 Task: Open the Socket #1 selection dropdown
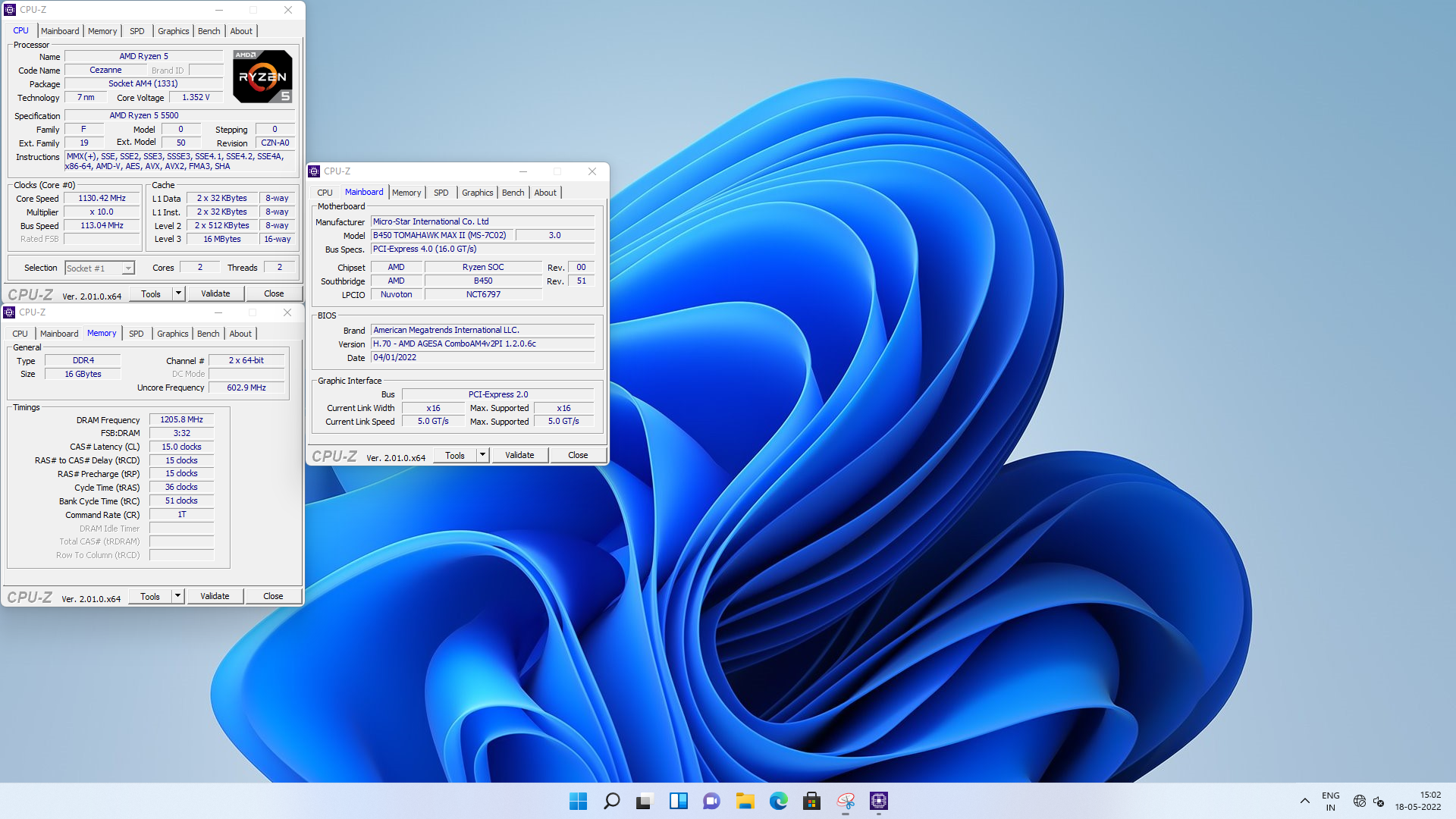(99, 268)
